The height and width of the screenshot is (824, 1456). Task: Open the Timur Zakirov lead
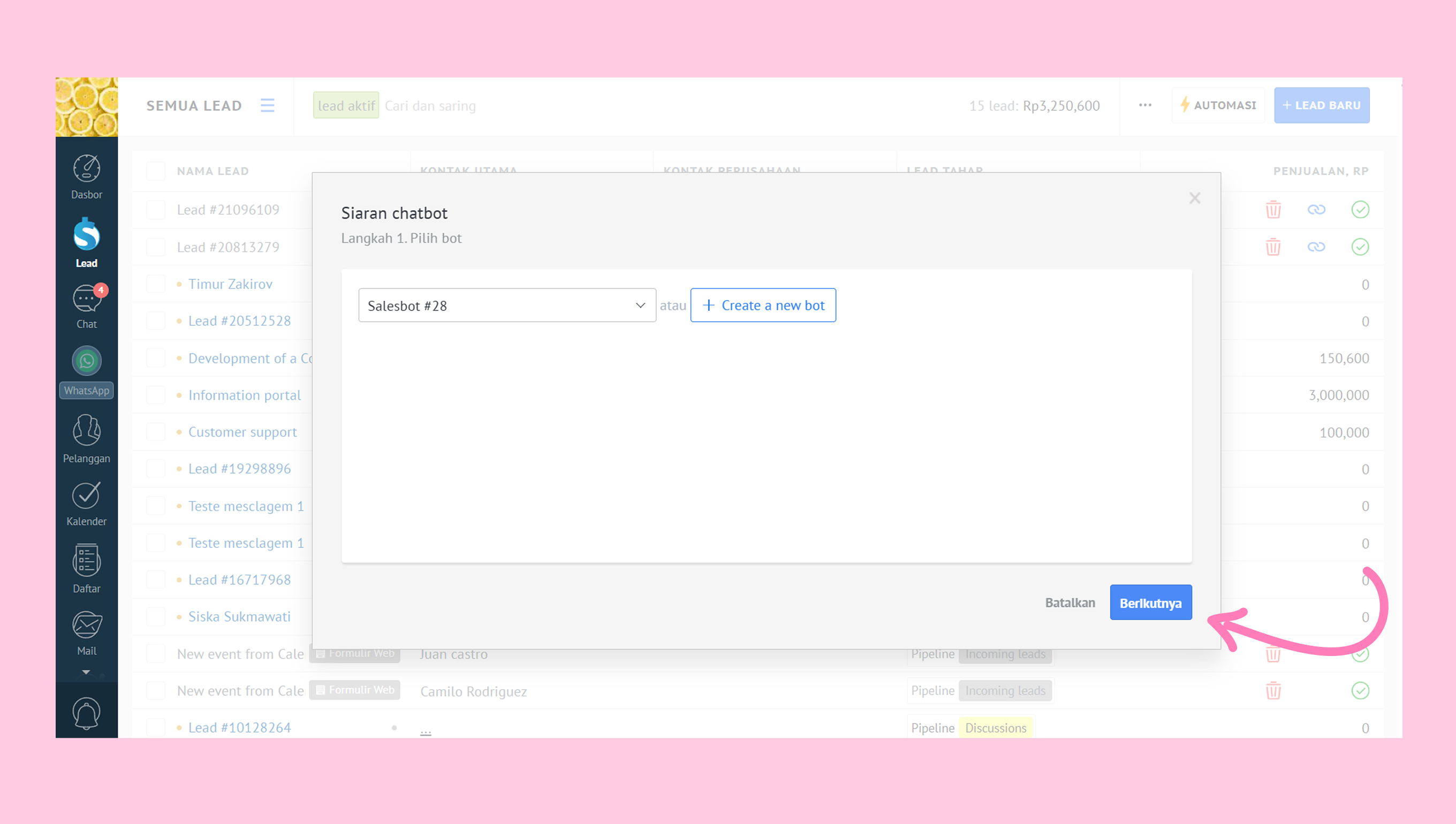pyautogui.click(x=230, y=284)
